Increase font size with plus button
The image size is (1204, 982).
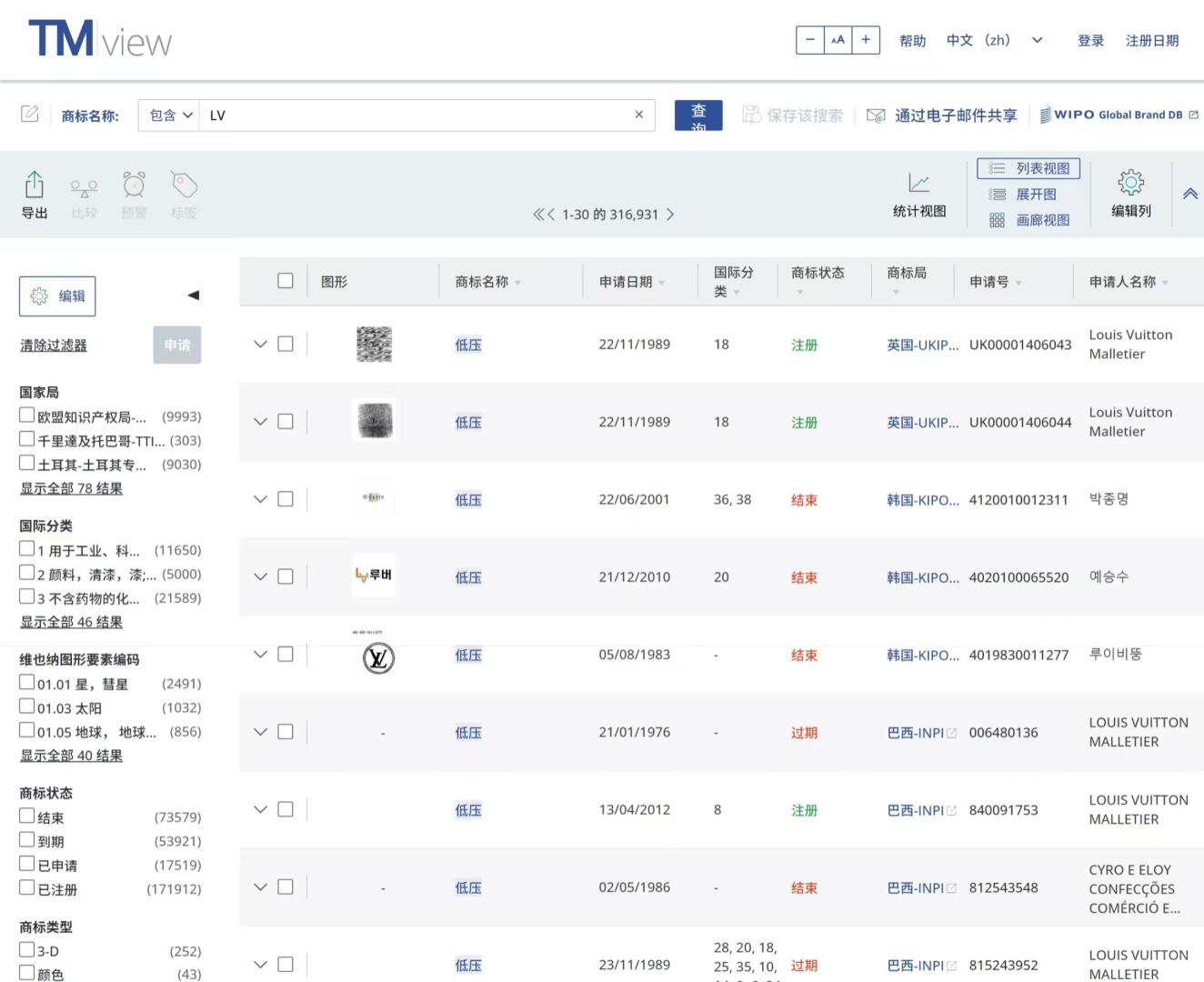[866, 40]
